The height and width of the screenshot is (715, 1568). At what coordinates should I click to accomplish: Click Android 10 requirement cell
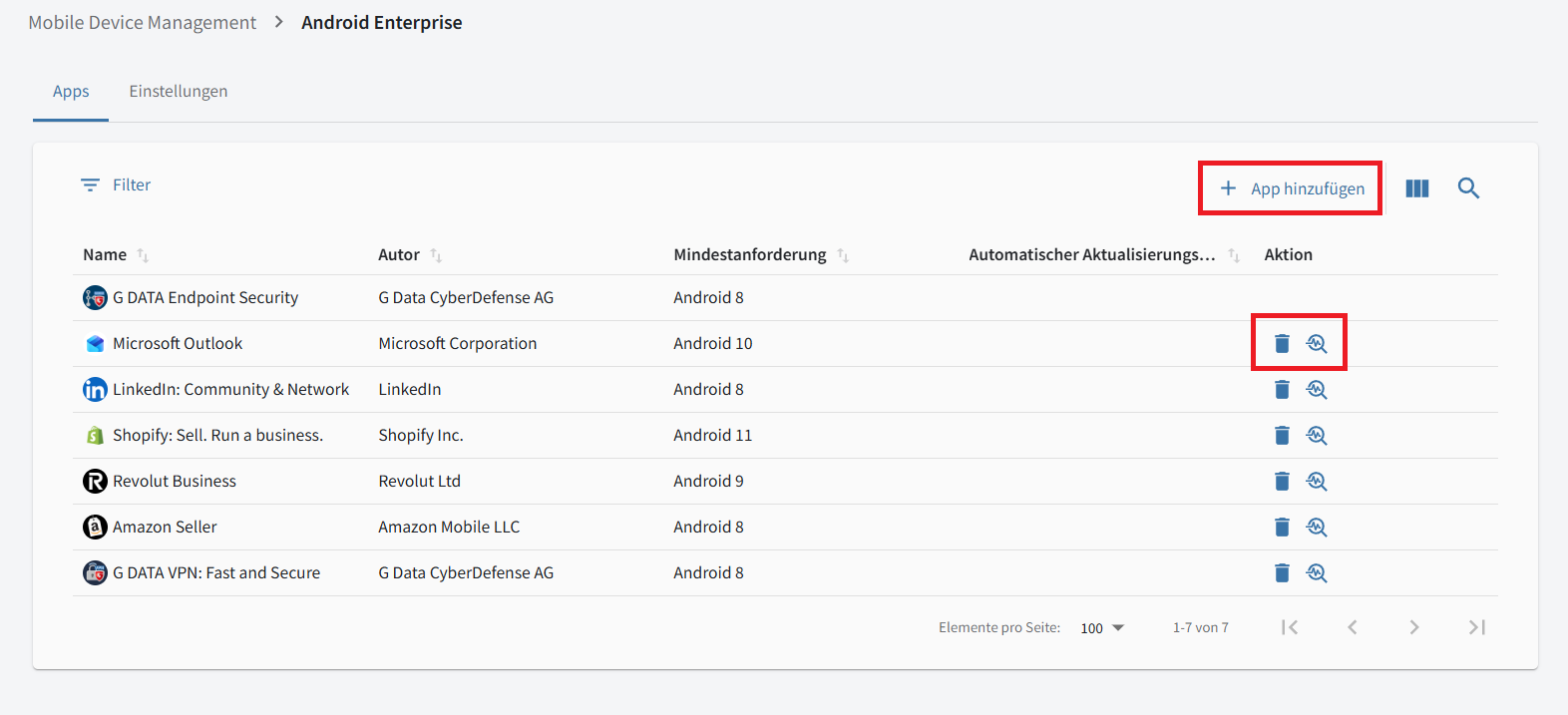click(x=713, y=344)
